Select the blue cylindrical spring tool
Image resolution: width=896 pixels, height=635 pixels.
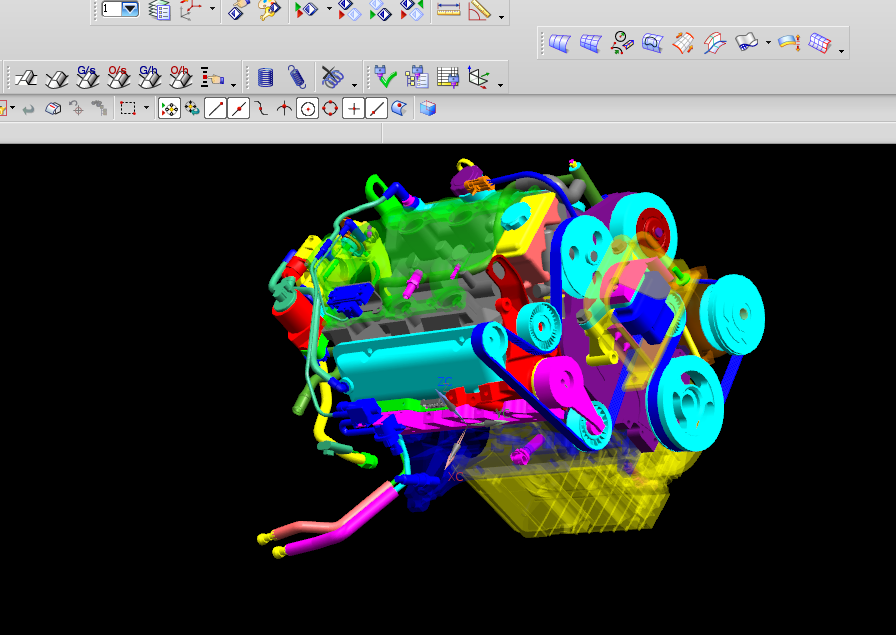coord(265,77)
